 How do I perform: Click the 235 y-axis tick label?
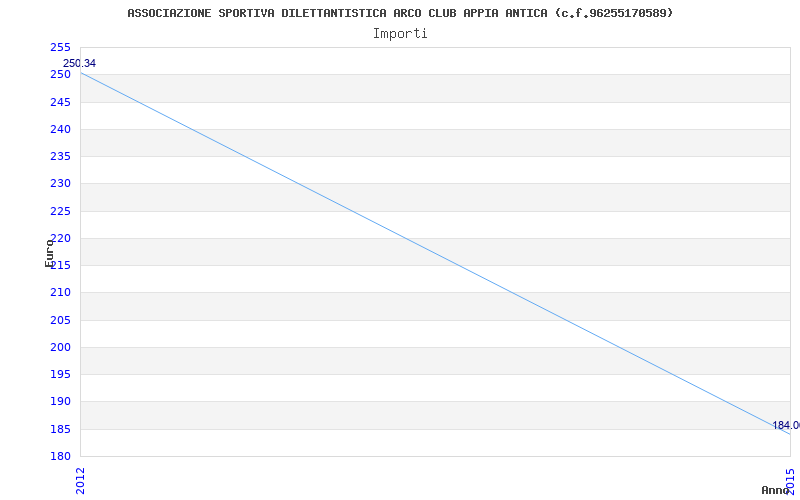(x=60, y=156)
